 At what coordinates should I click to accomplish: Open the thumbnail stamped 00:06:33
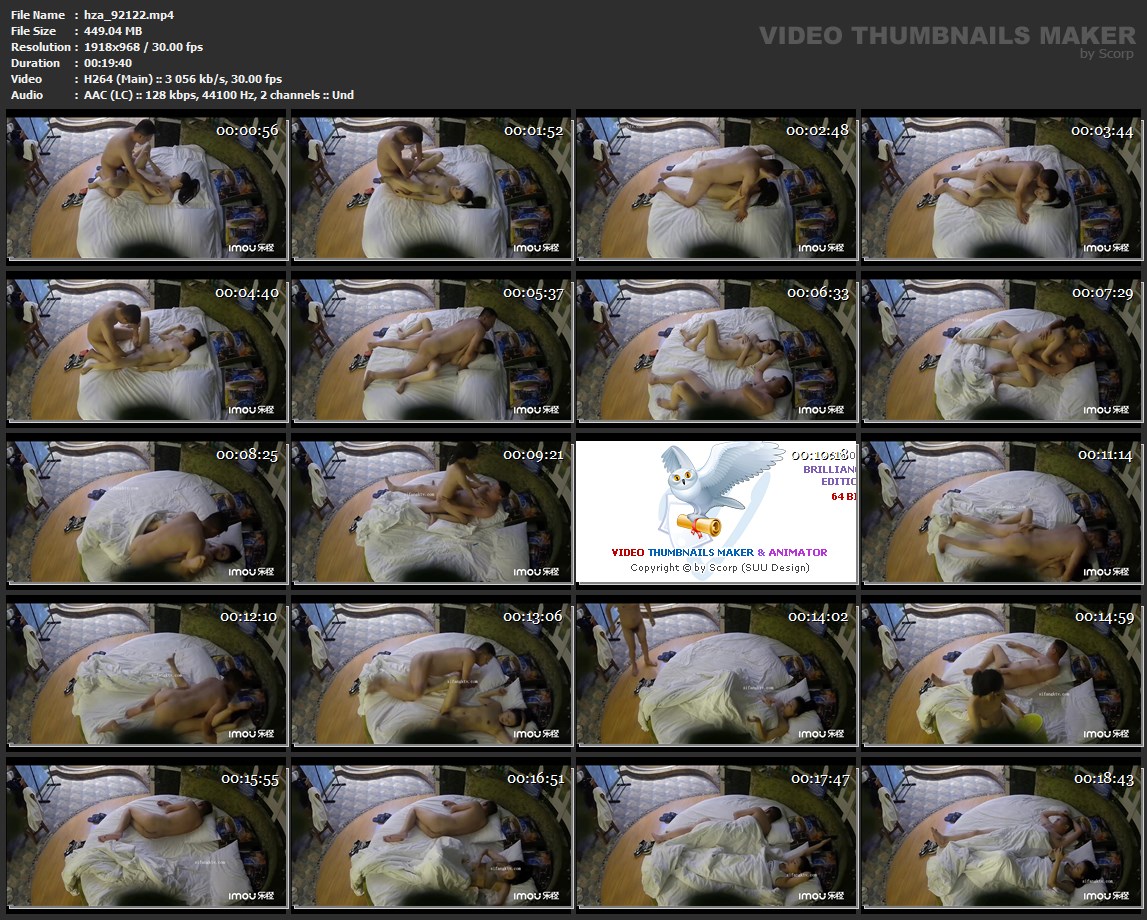click(716, 350)
